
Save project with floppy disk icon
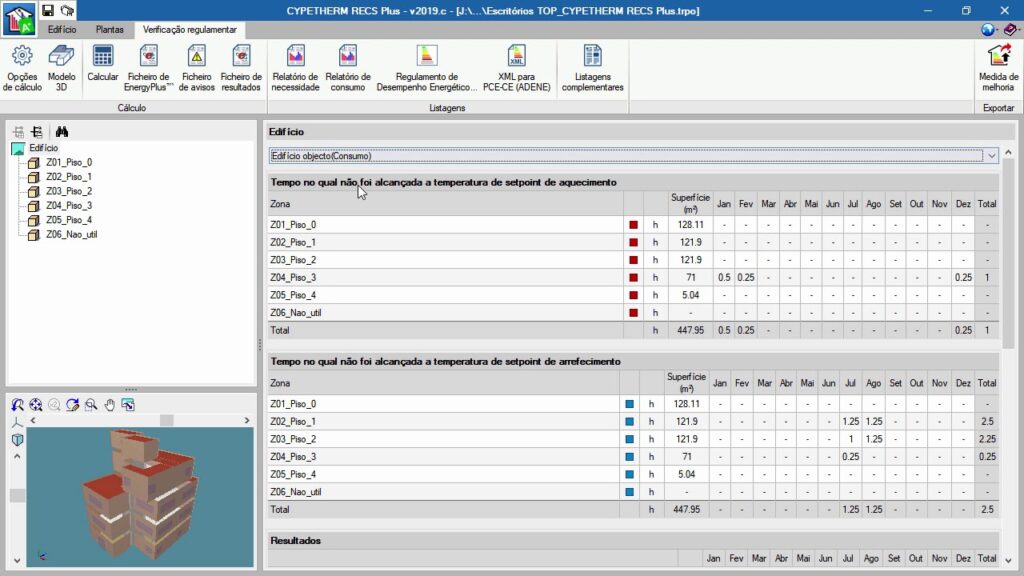47,10
